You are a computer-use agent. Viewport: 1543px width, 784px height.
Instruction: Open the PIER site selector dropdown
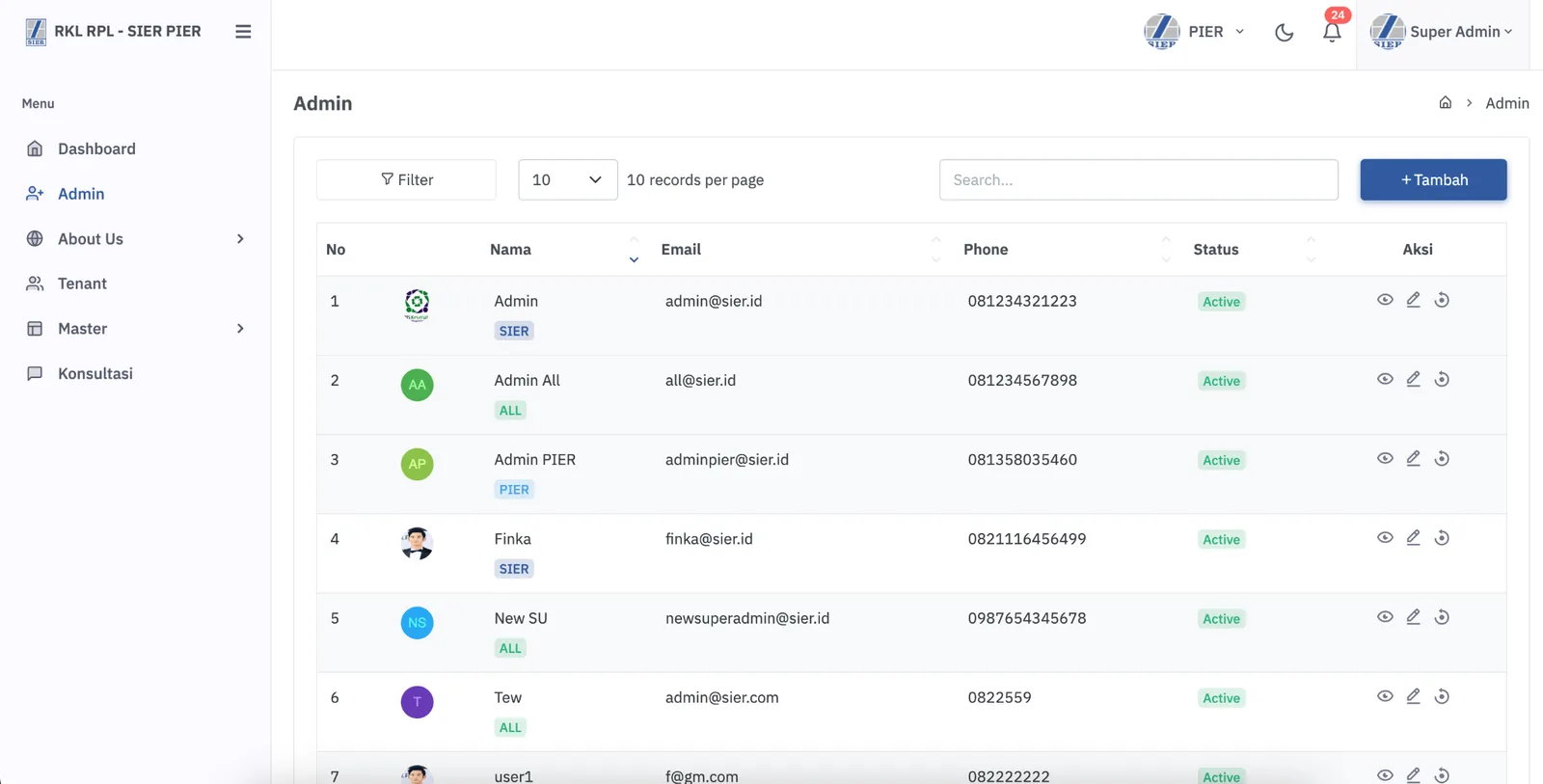(1194, 32)
